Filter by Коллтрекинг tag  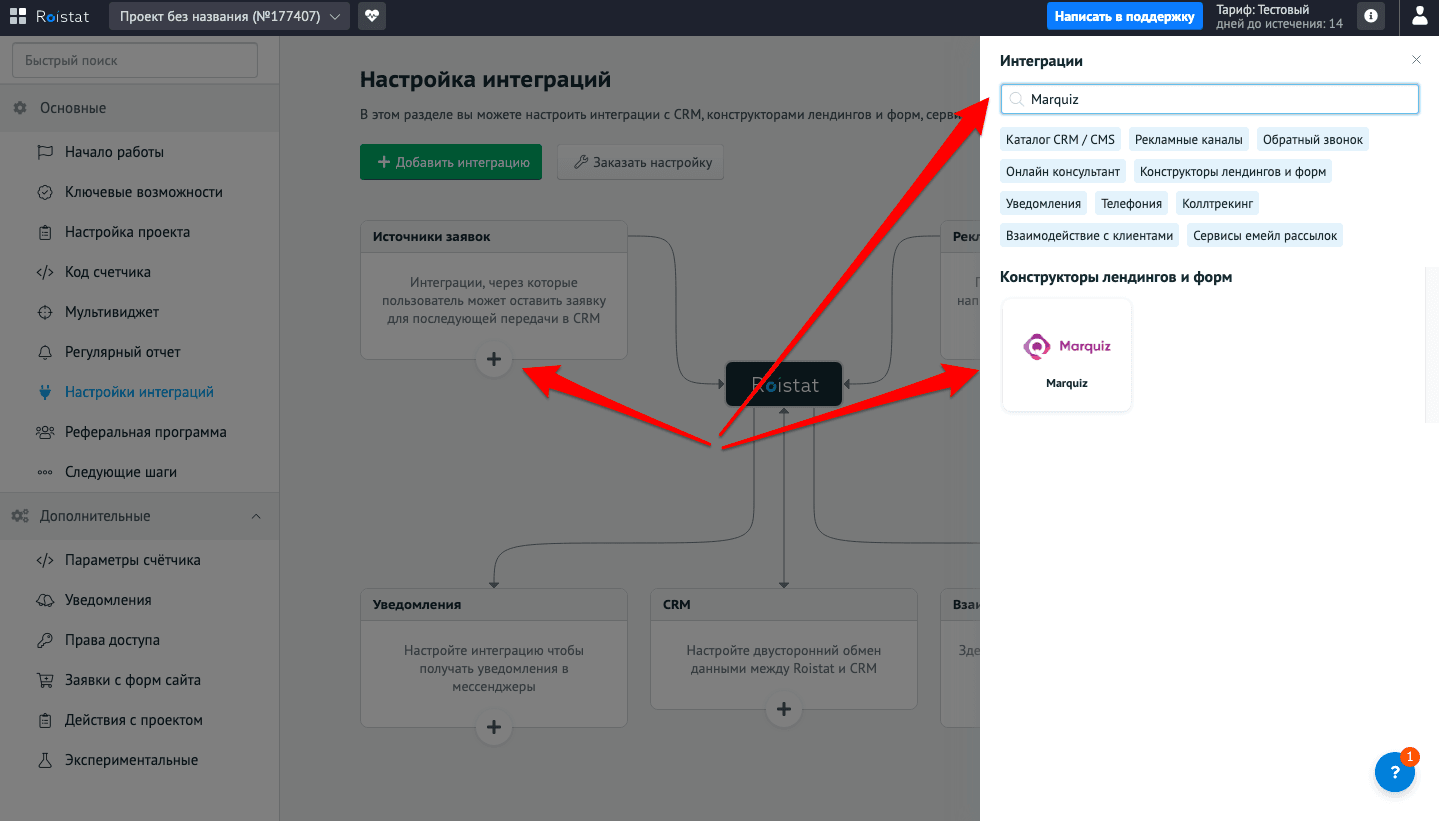pos(1217,203)
